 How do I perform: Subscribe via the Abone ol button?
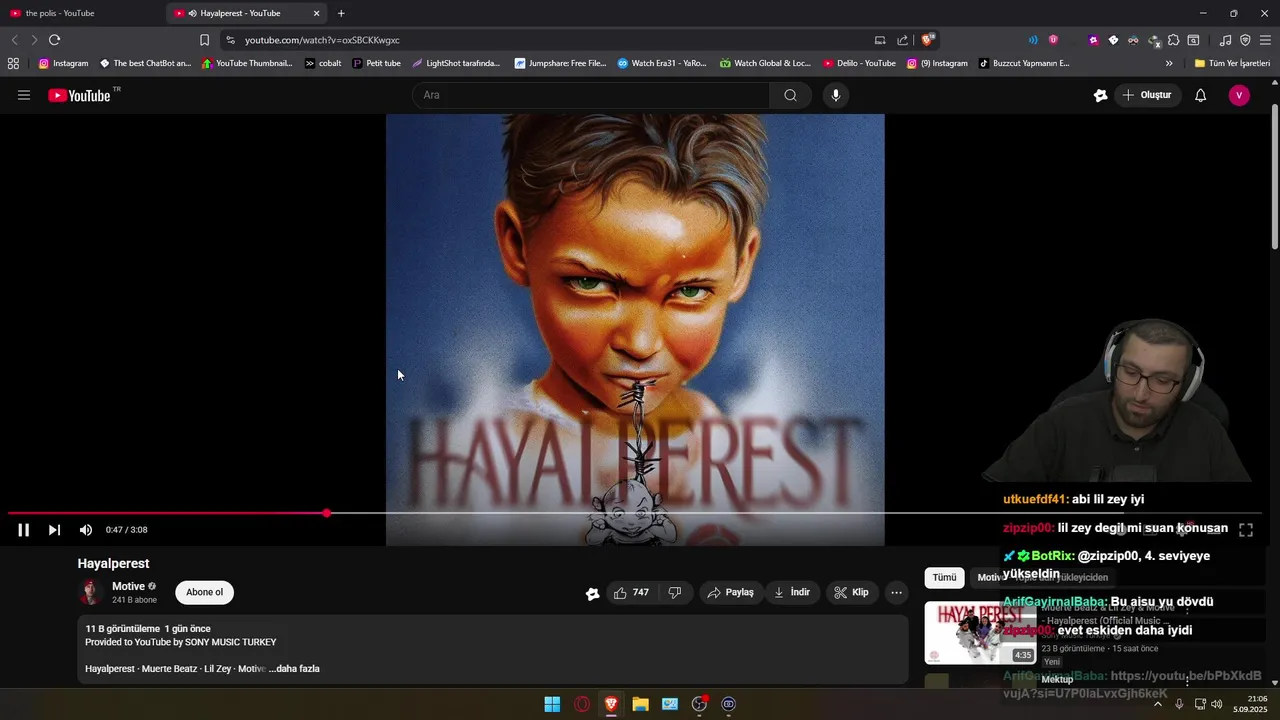point(204,593)
